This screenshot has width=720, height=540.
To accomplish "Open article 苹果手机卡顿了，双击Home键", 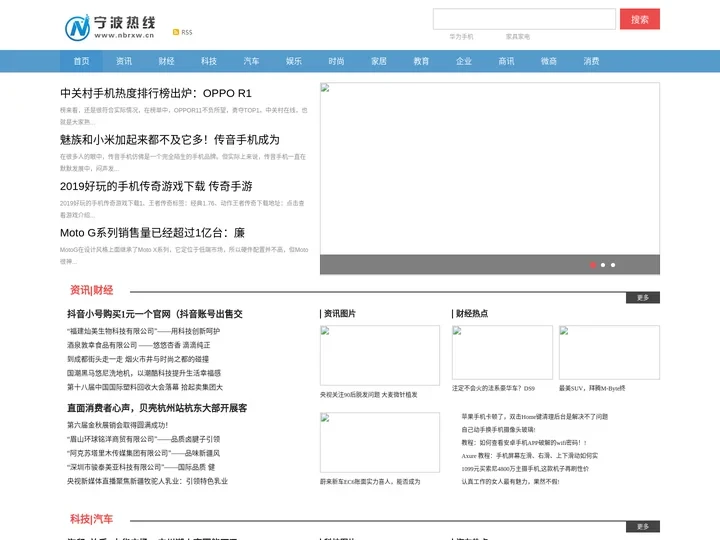I will click(x=534, y=416).
